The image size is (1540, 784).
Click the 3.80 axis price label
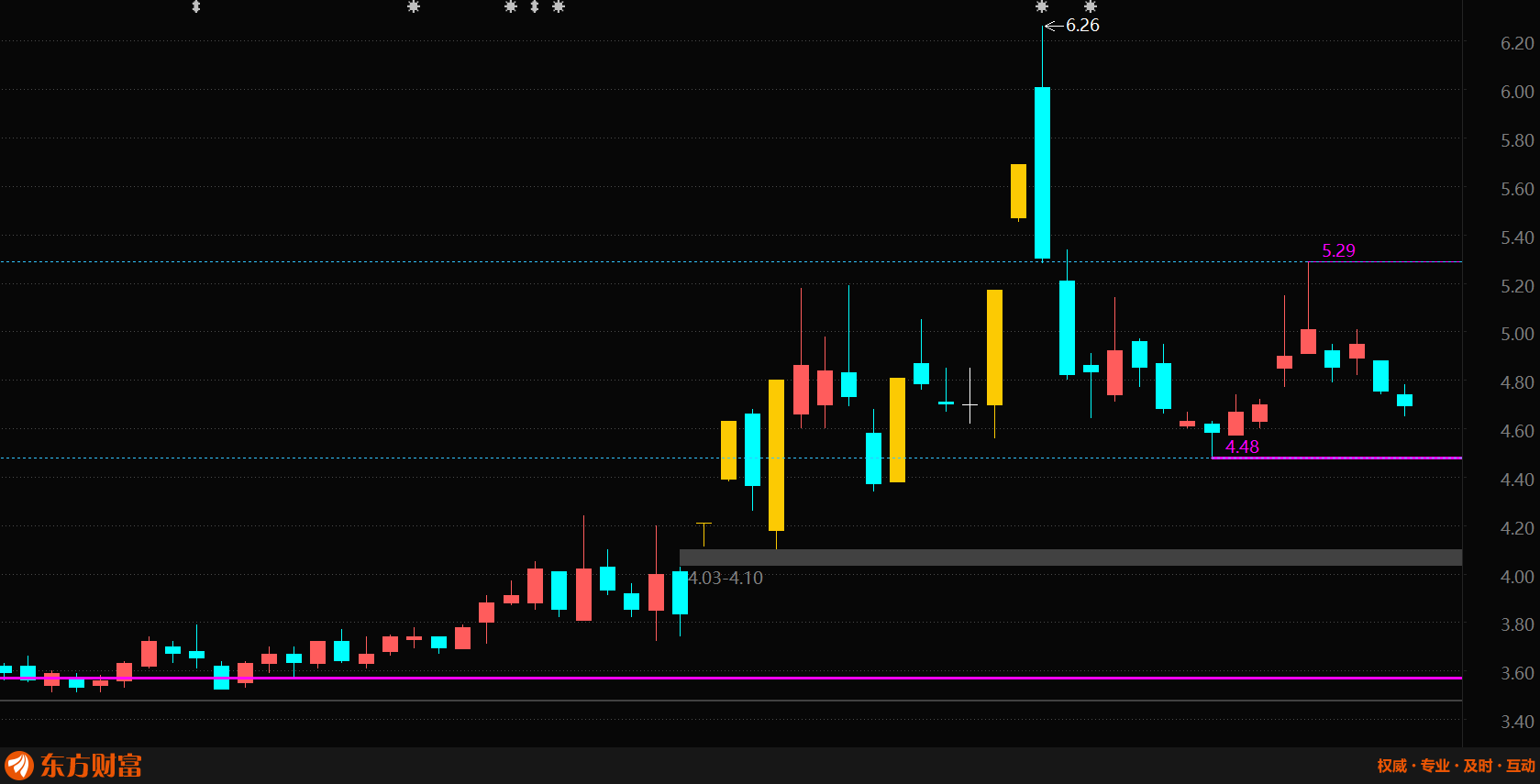pos(1517,624)
